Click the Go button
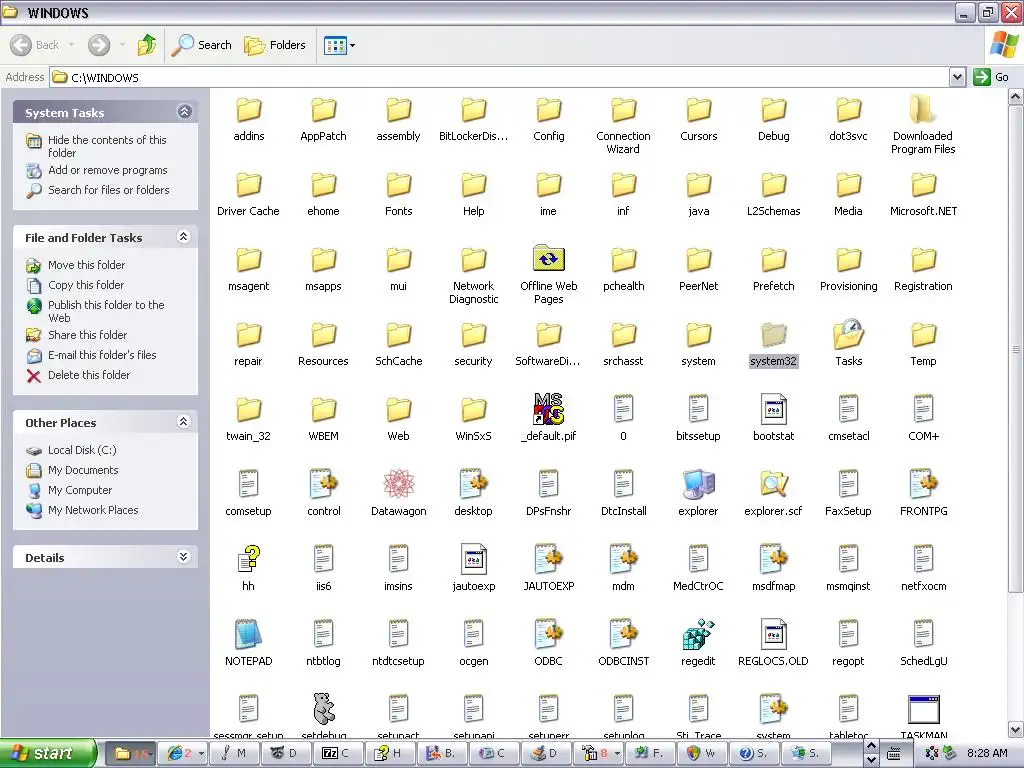Screen dimensions: 1024x768 tap(991, 77)
